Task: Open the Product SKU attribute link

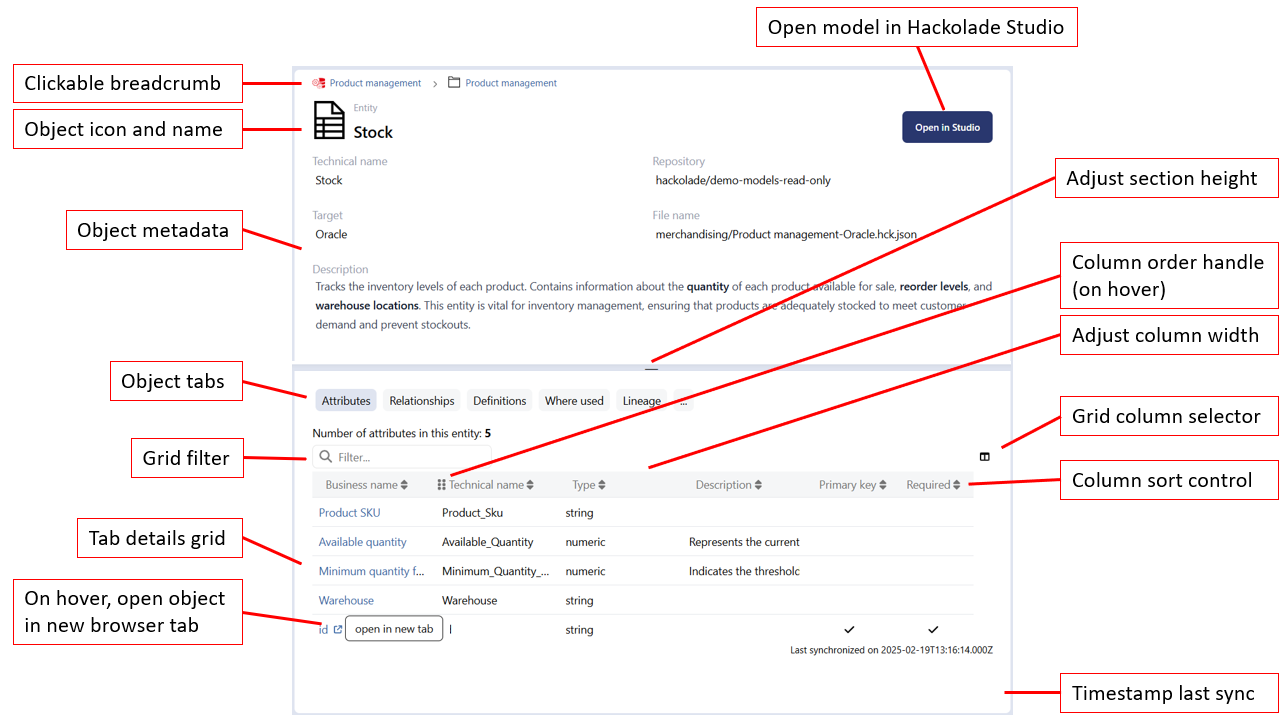Action: [x=349, y=513]
